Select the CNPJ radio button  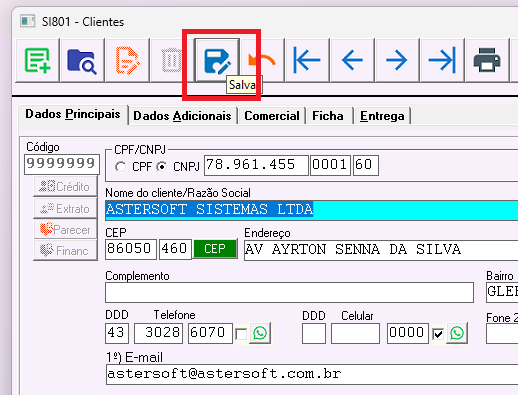coord(162,167)
